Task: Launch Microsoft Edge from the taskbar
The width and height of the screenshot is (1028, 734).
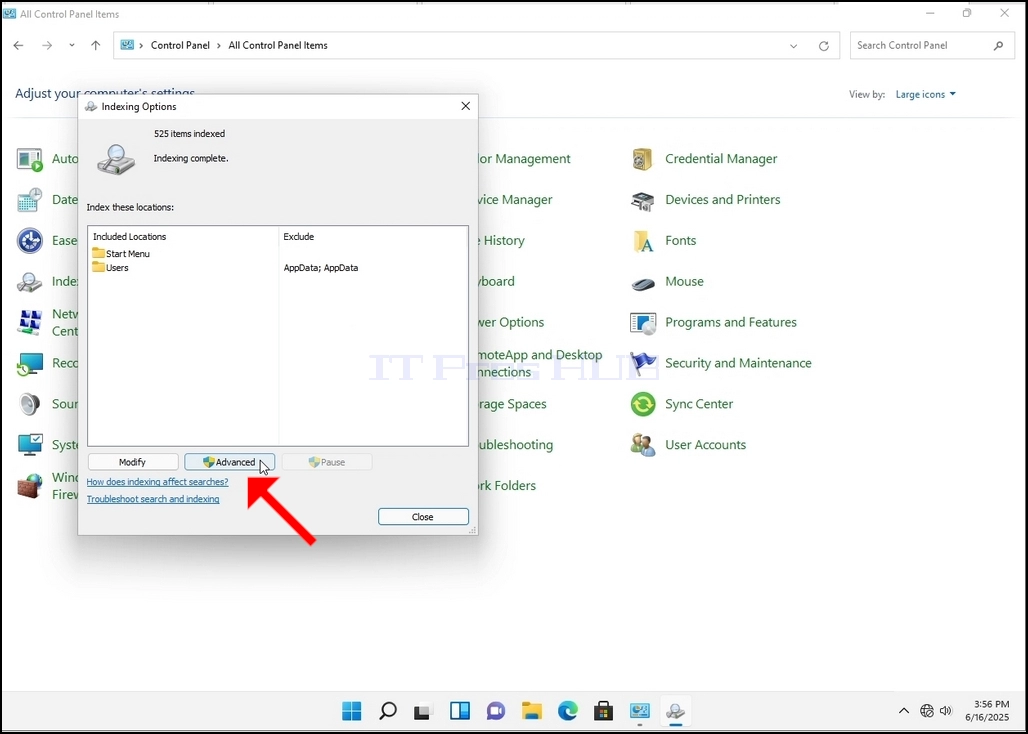Action: (568, 710)
